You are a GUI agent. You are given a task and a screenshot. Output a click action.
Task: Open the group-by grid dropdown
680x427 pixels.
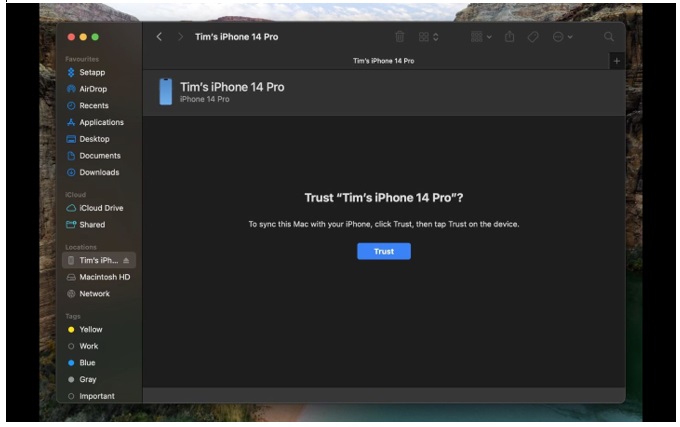(481, 37)
